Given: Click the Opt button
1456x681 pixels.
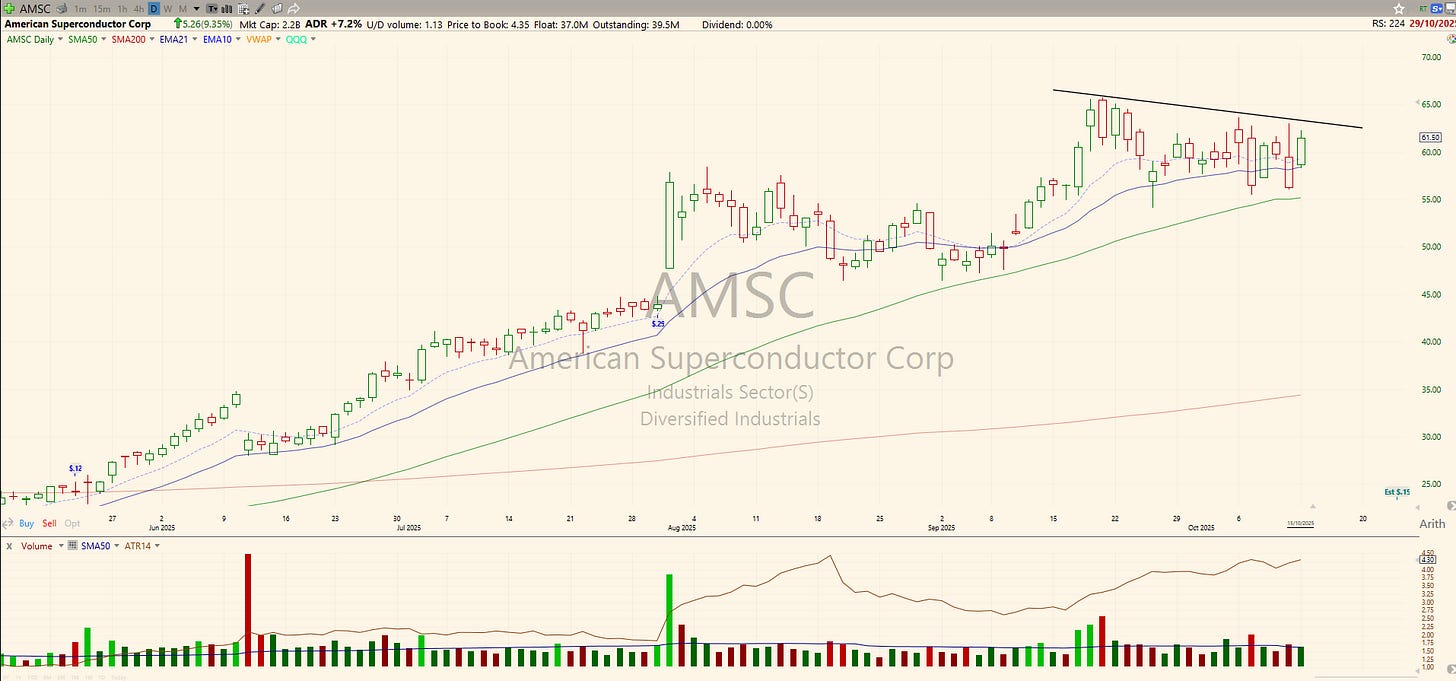Looking at the screenshot, I should (72, 523).
